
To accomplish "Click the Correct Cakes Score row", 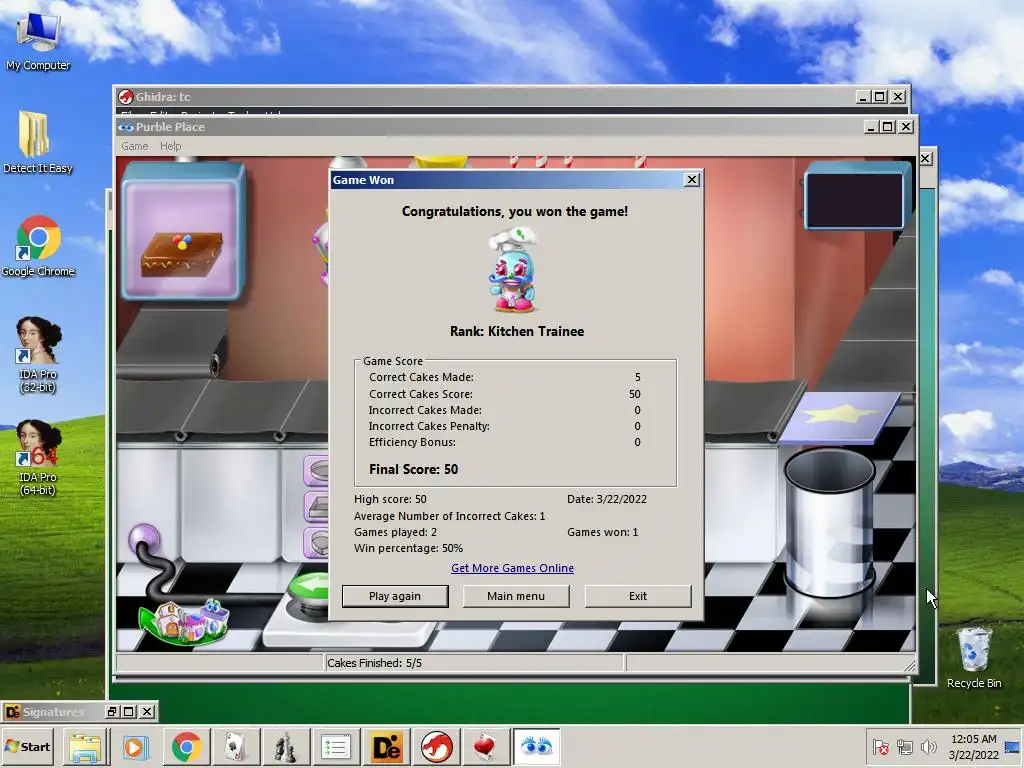I will pyautogui.click(x=505, y=394).
